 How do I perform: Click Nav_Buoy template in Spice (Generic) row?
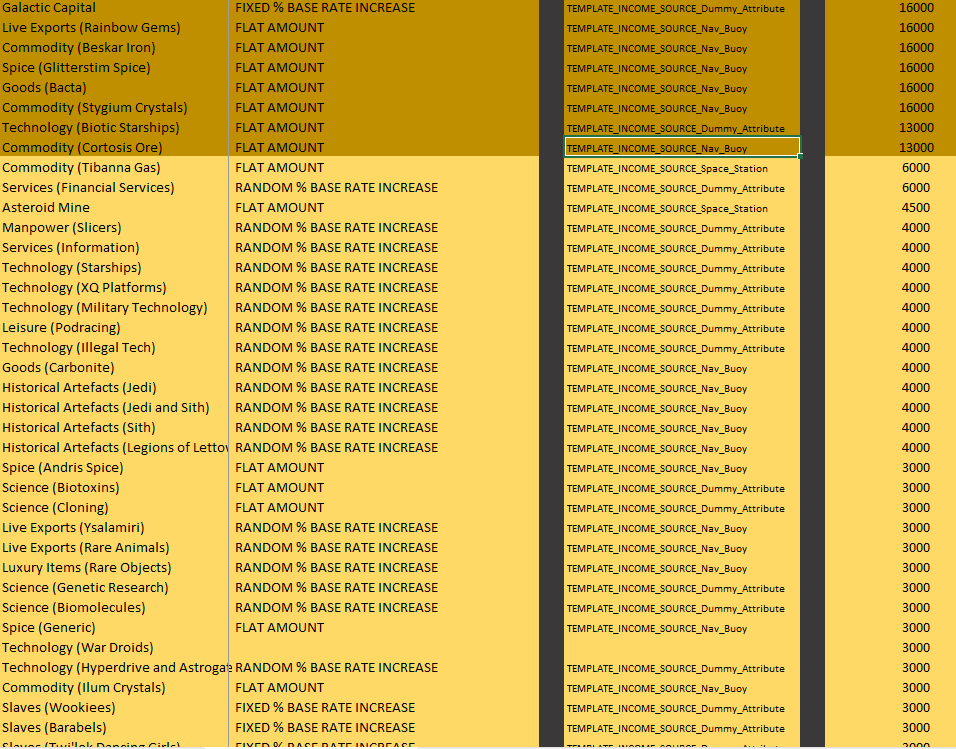(x=657, y=629)
